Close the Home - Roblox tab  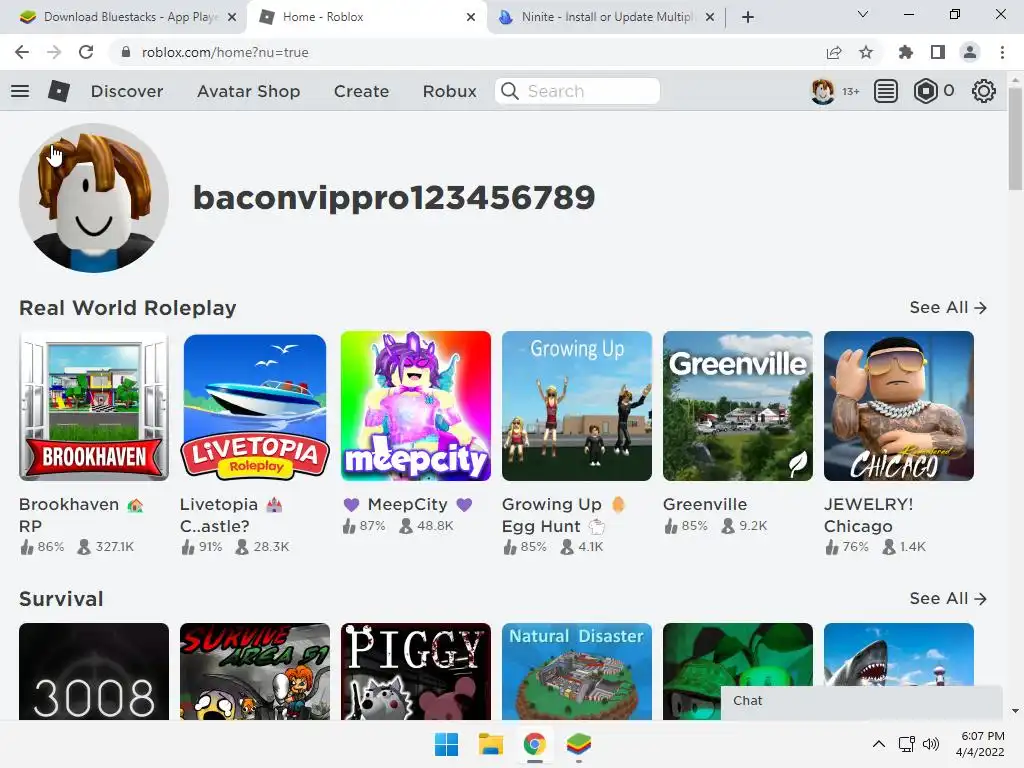471,17
